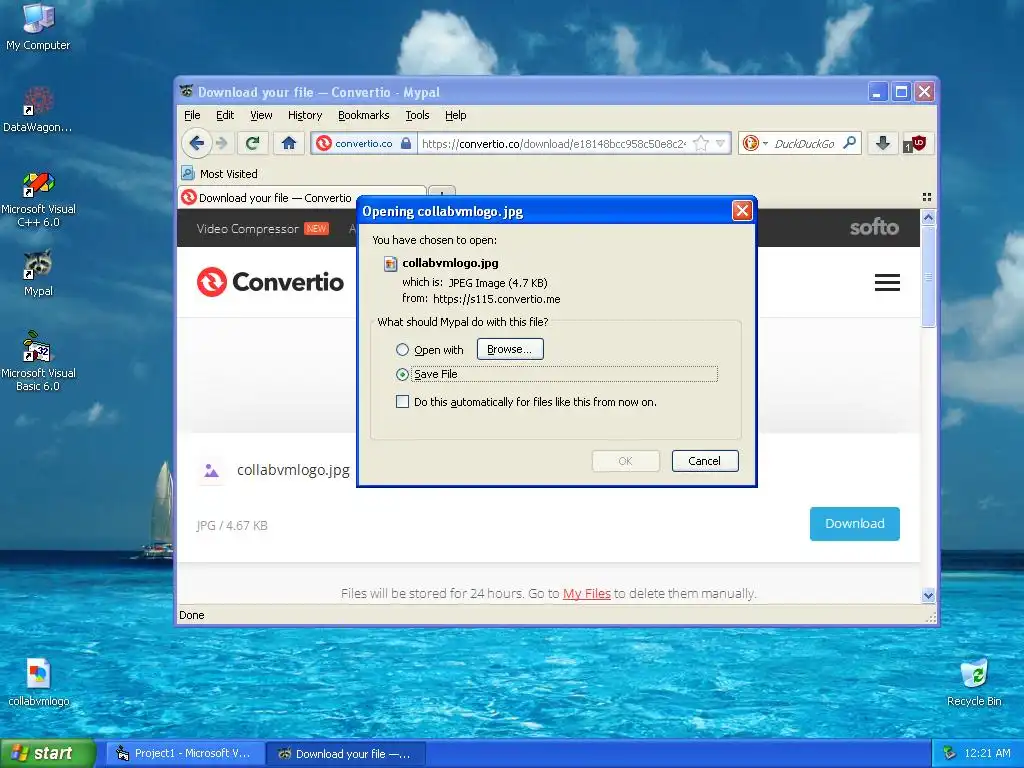The width and height of the screenshot is (1024, 768).
Task: Click the browser Forward arrow
Action: 222,143
